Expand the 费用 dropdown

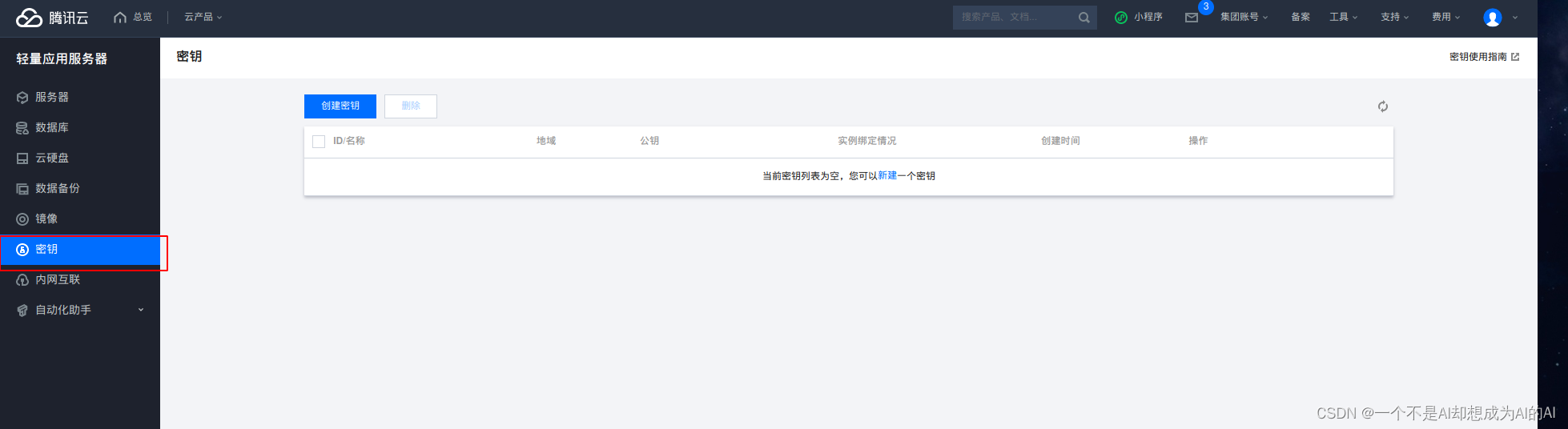coord(1446,17)
